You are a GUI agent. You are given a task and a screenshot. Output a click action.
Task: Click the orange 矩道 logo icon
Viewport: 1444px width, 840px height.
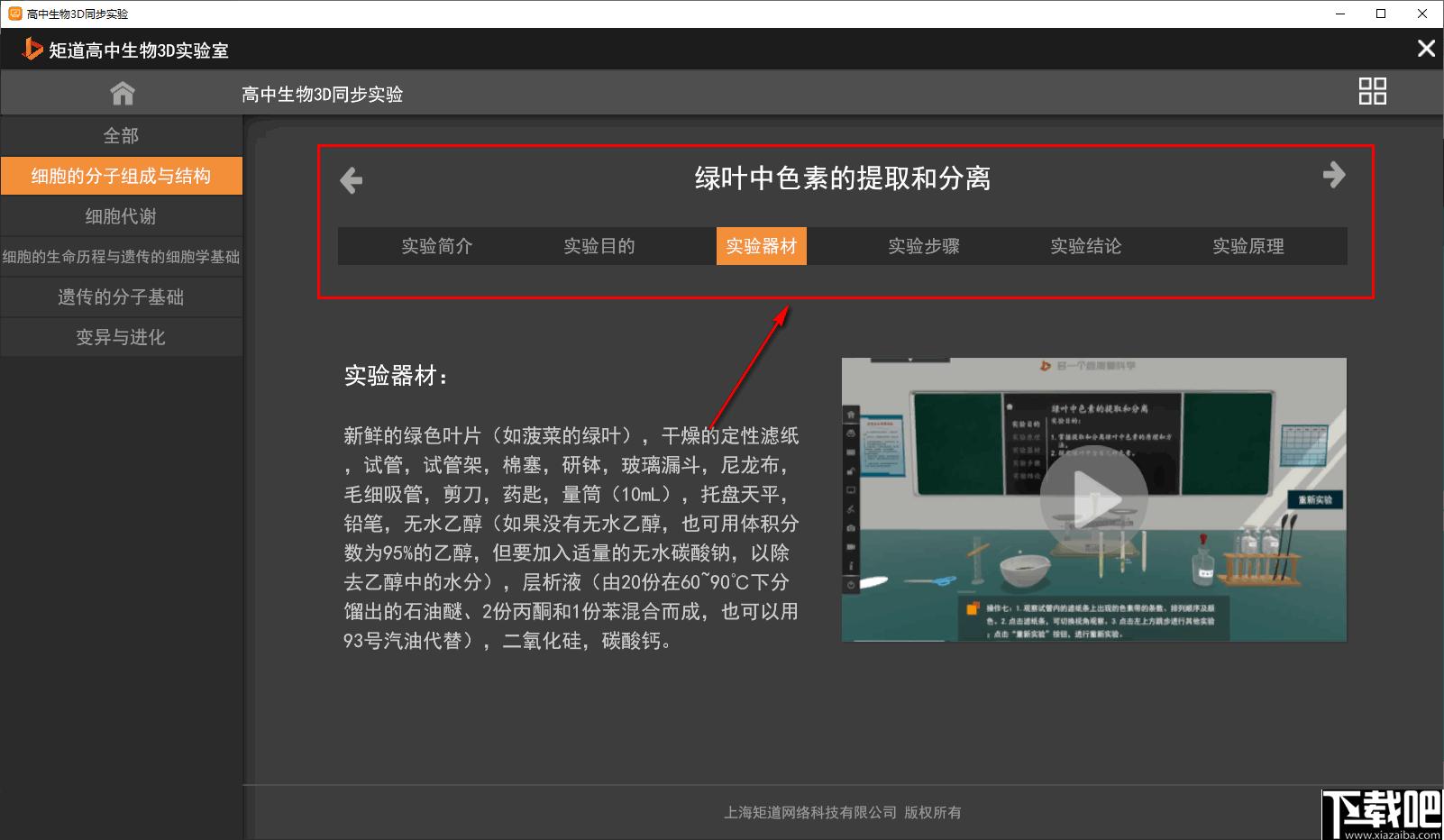[x=32, y=49]
